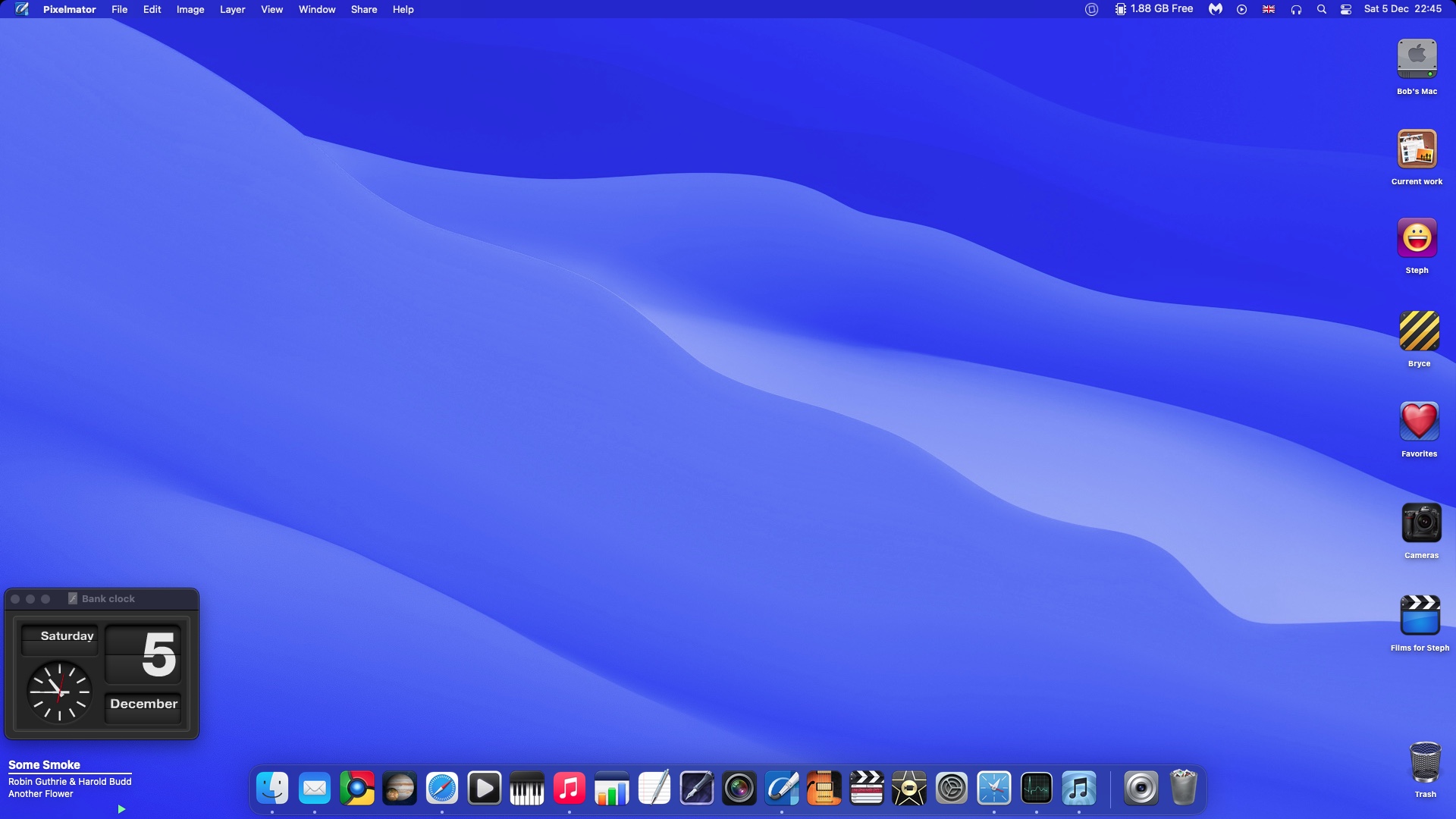
Task: Open Finder from the Dock
Action: [272, 789]
